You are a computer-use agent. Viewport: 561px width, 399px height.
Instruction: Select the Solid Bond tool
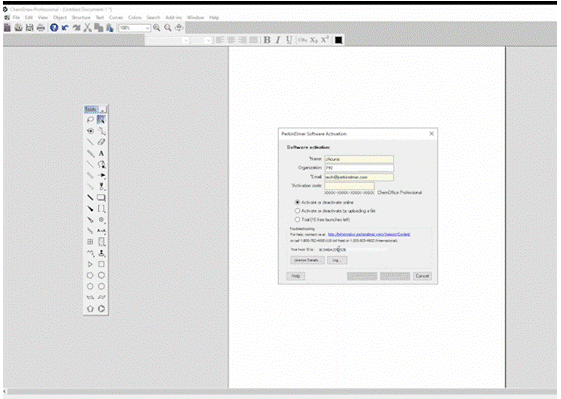(x=90, y=142)
